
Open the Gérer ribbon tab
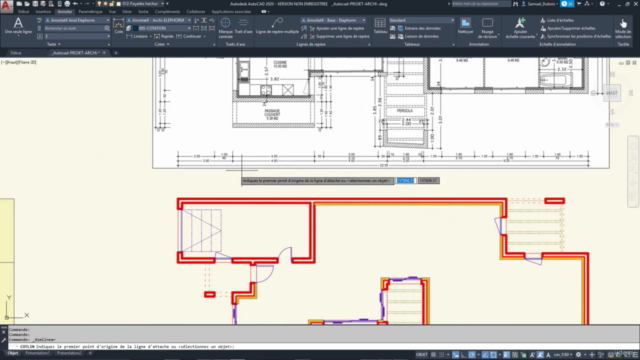(127, 11)
